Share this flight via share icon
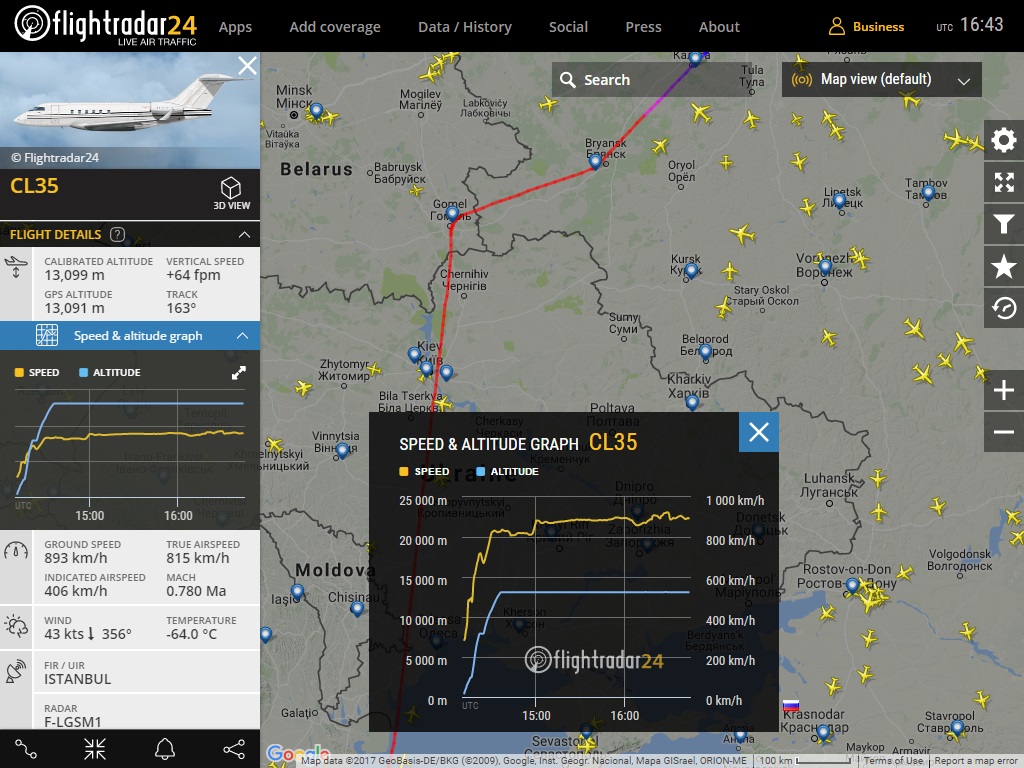Screen dimensions: 1024x768 coord(233,748)
